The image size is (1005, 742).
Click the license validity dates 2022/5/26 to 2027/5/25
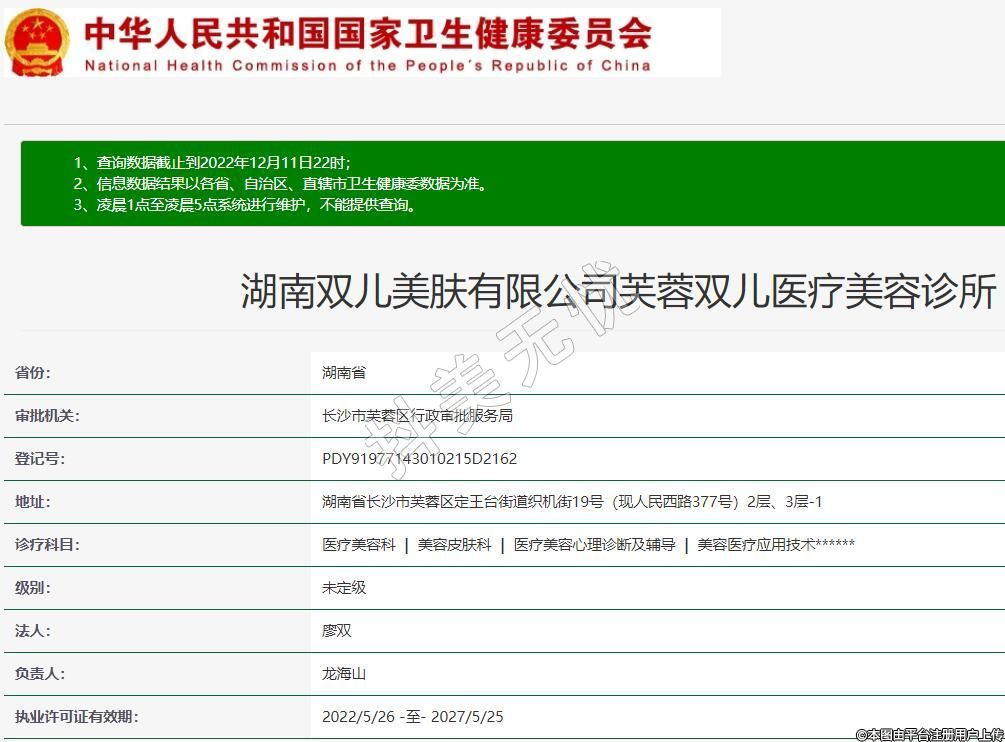pos(412,717)
